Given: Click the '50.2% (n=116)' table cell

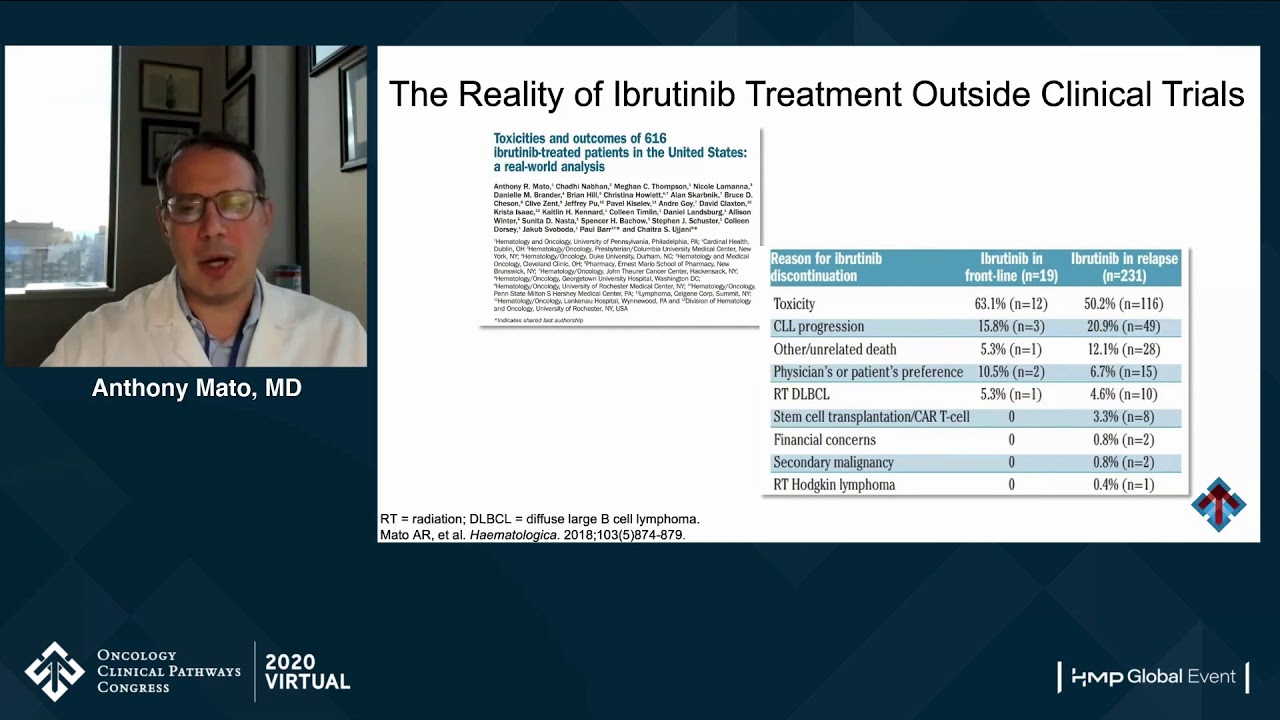Looking at the screenshot, I should 1123,304.
